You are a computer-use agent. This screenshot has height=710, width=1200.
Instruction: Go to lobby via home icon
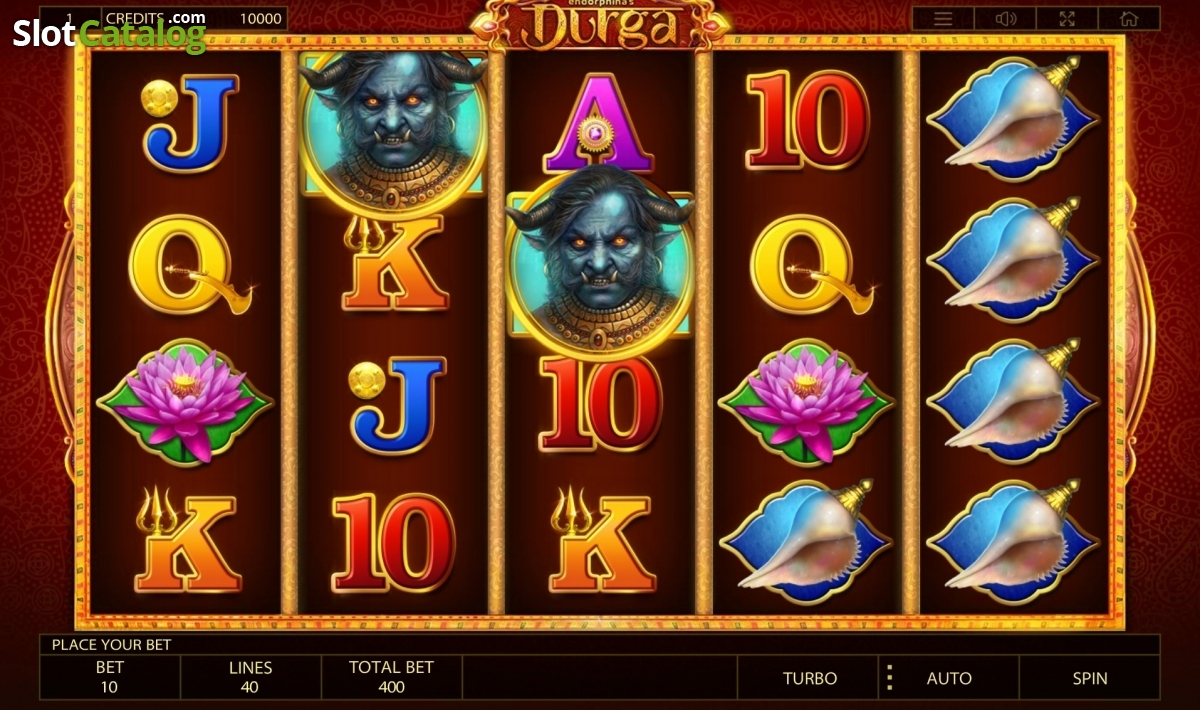click(x=1129, y=18)
